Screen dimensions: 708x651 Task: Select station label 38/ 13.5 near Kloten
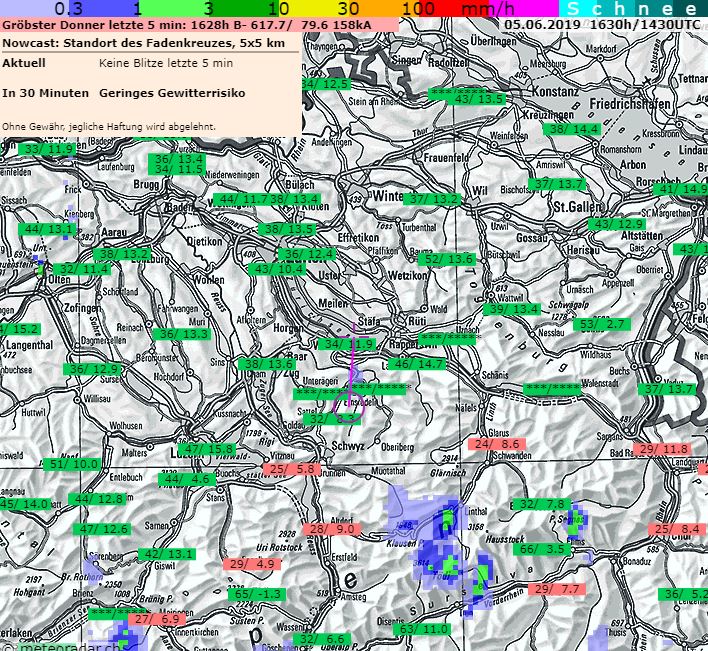pyautogui.click(x=287, y=229)
